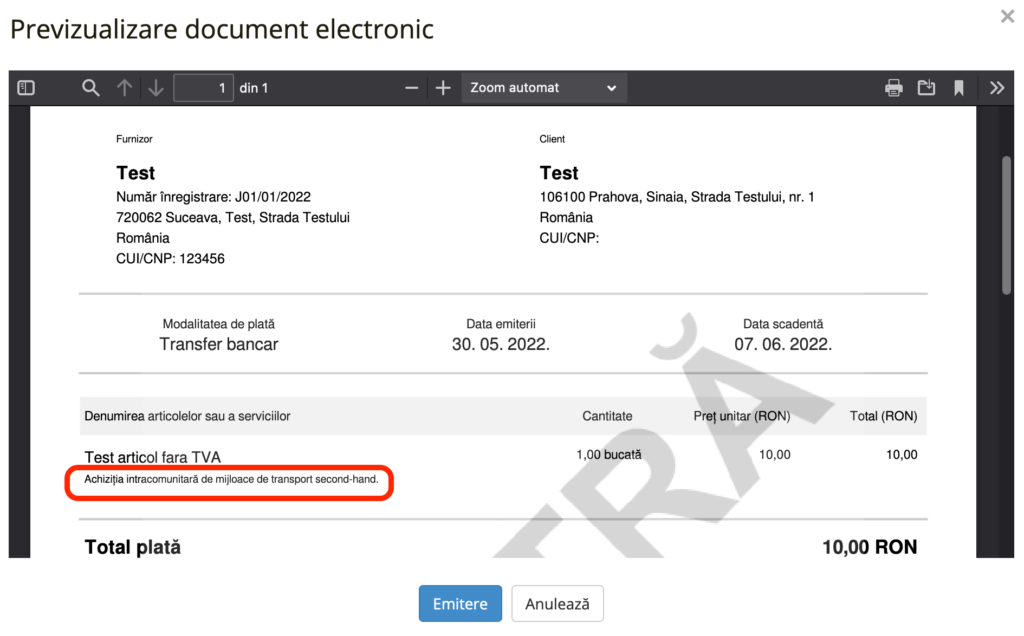Open the 'Zoom automat' dropdown
Image resolution: width=1024 pixels, height=636 pixels.
click(544, 88)
